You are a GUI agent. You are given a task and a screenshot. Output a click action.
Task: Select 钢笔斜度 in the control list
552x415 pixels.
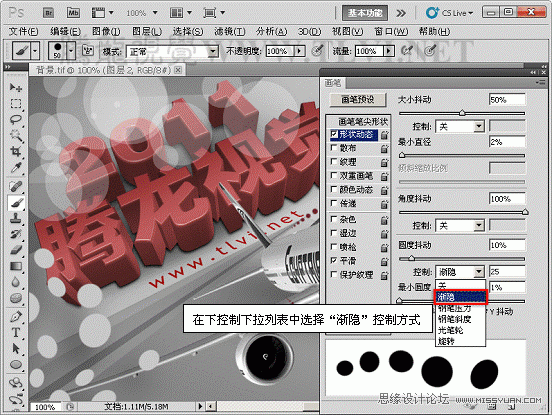coord(461,319)
